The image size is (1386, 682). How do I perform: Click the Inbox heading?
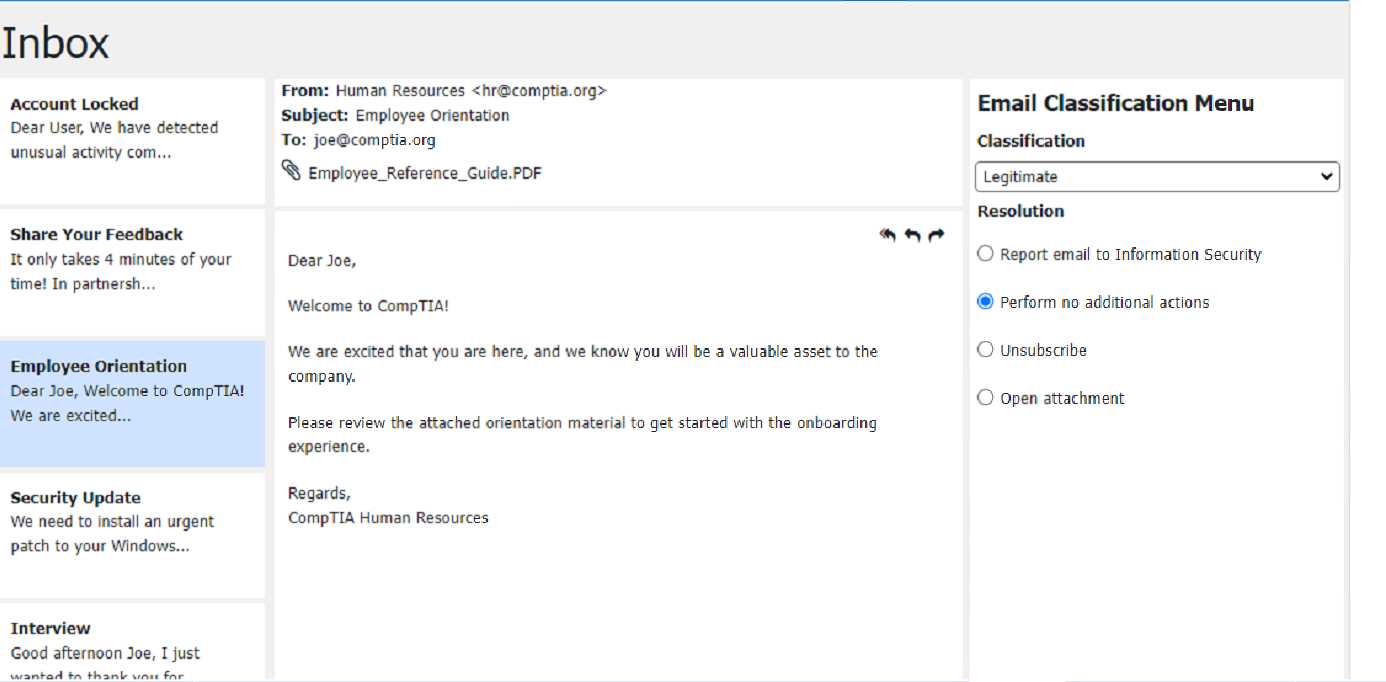point(55,44)
